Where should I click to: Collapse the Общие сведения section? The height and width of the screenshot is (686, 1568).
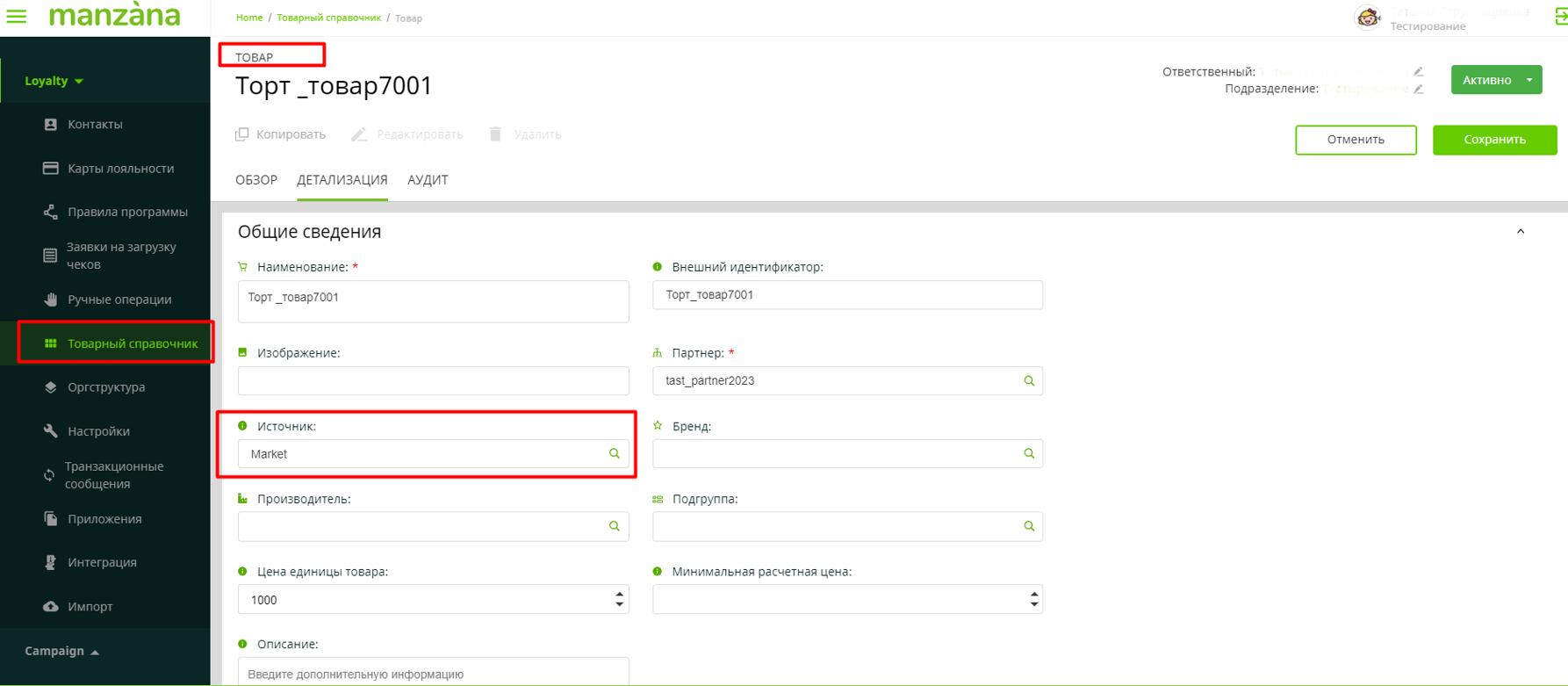click(x=1521, y=232)
